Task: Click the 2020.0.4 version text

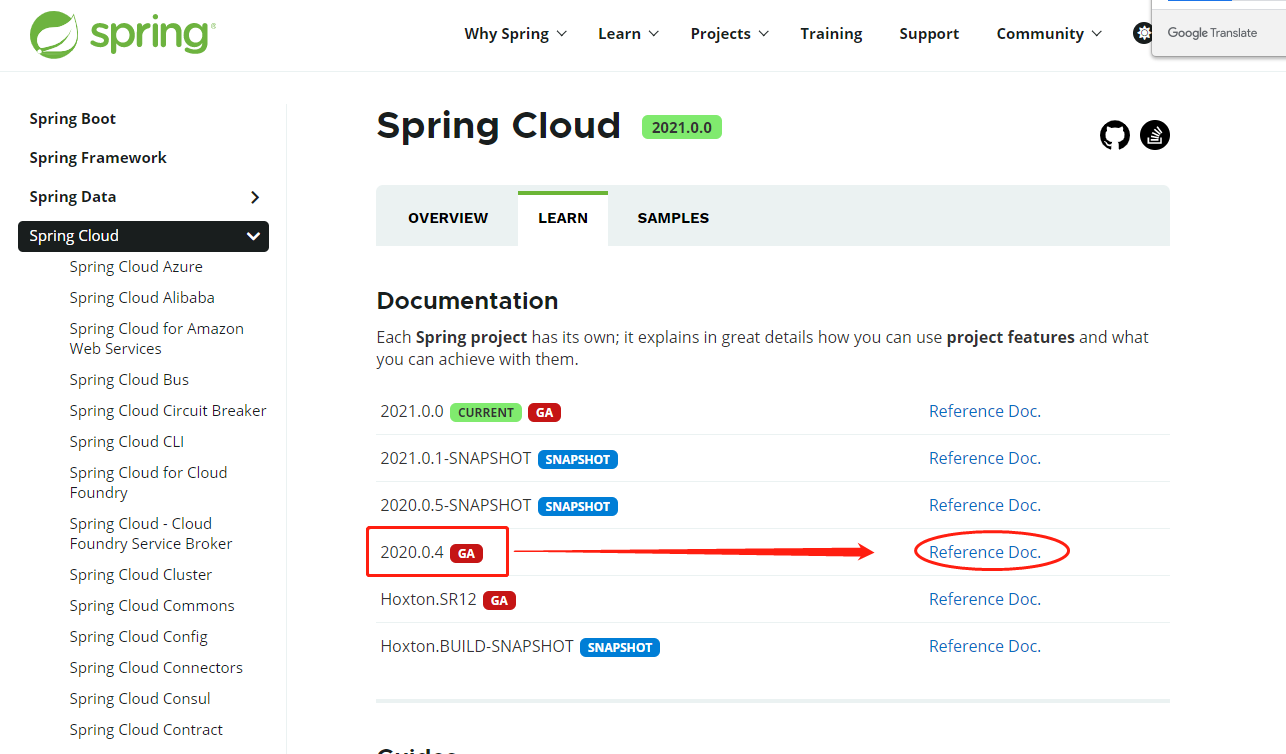Action: coord(412,552)
